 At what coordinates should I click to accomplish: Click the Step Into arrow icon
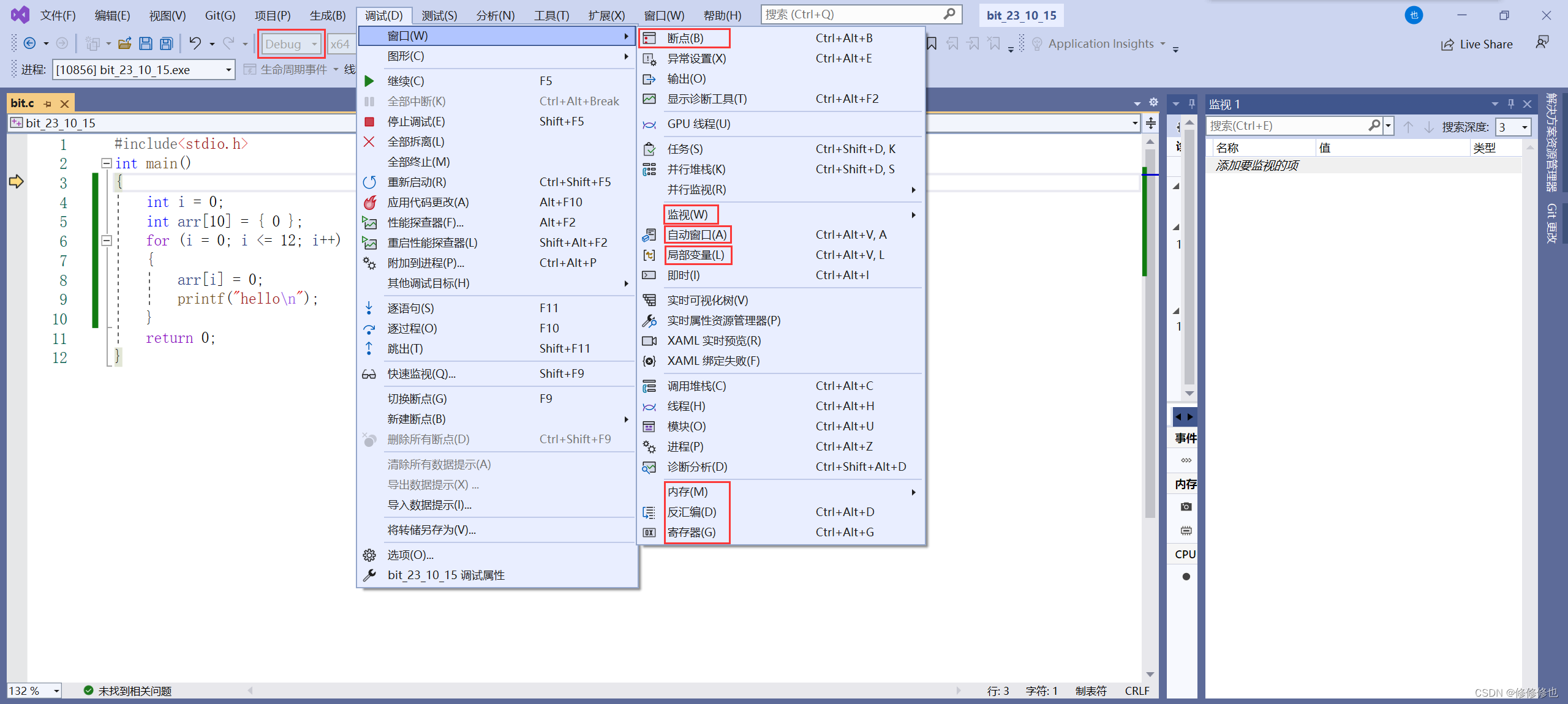tap(369, 308)
